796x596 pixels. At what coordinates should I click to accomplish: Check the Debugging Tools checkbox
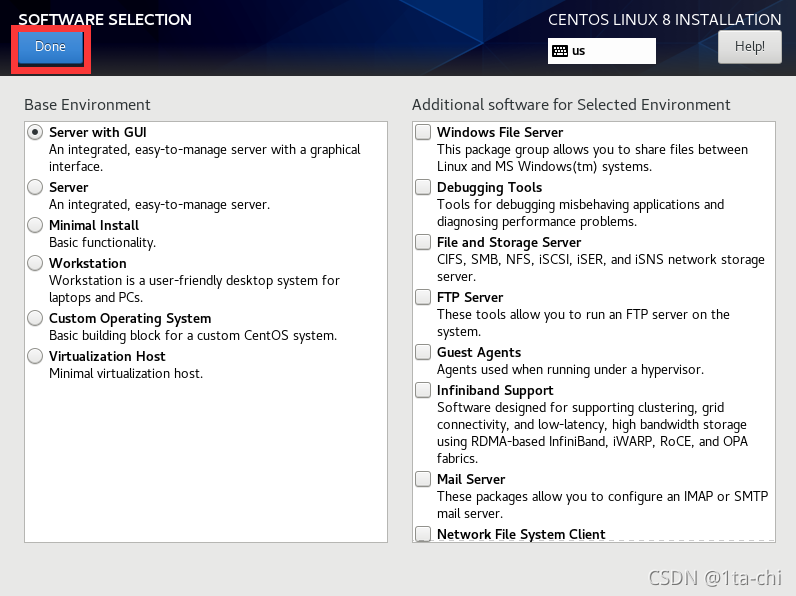click(423, 187)
